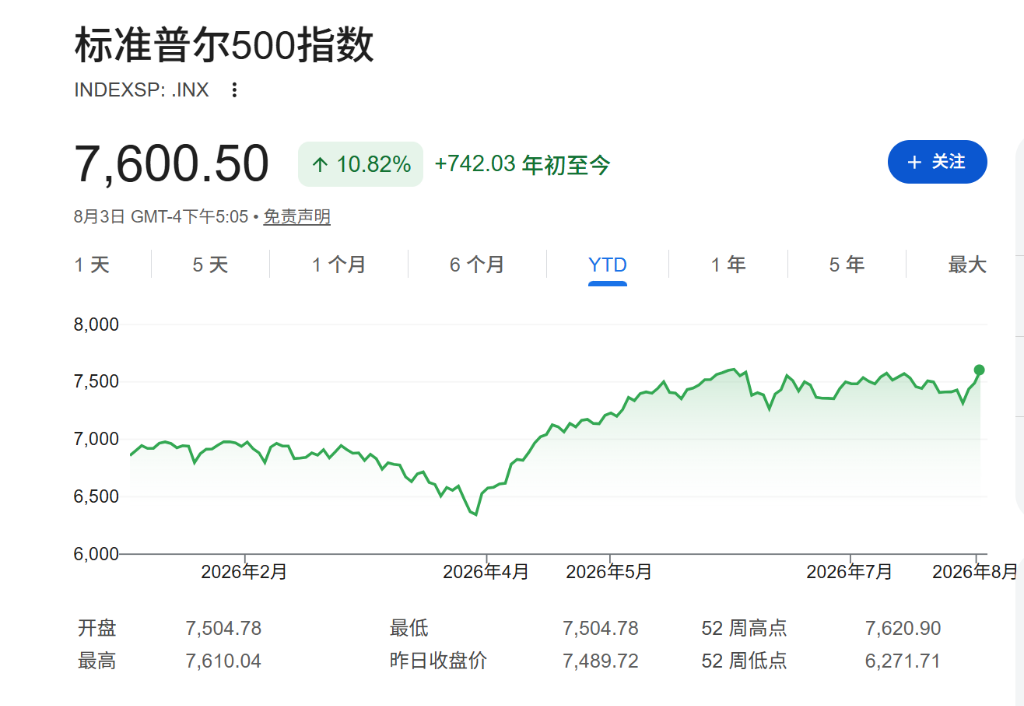Switch to the 1 个月 range tab
This screenshot has height=706, width=1024.
pyautogui.click(x=338, y=265)
